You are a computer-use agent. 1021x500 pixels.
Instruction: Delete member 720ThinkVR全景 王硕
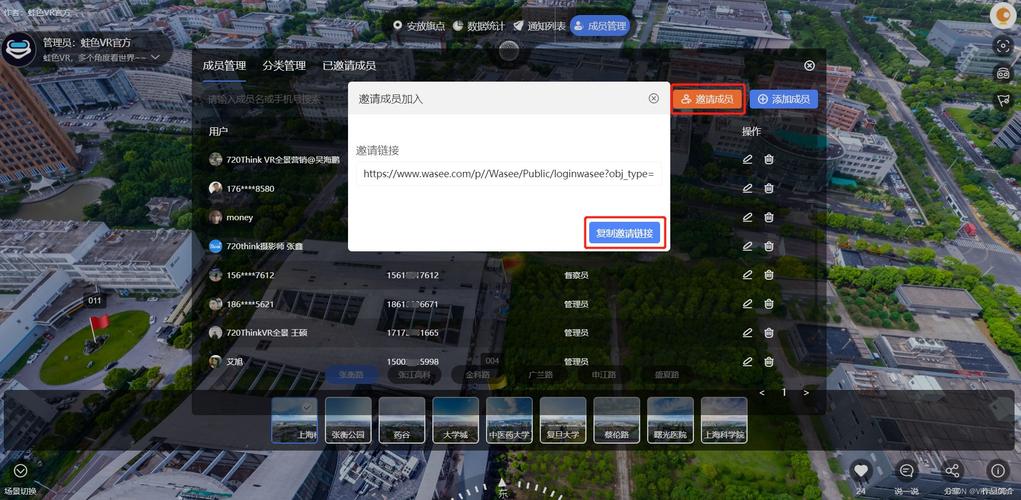coord(769,333)
